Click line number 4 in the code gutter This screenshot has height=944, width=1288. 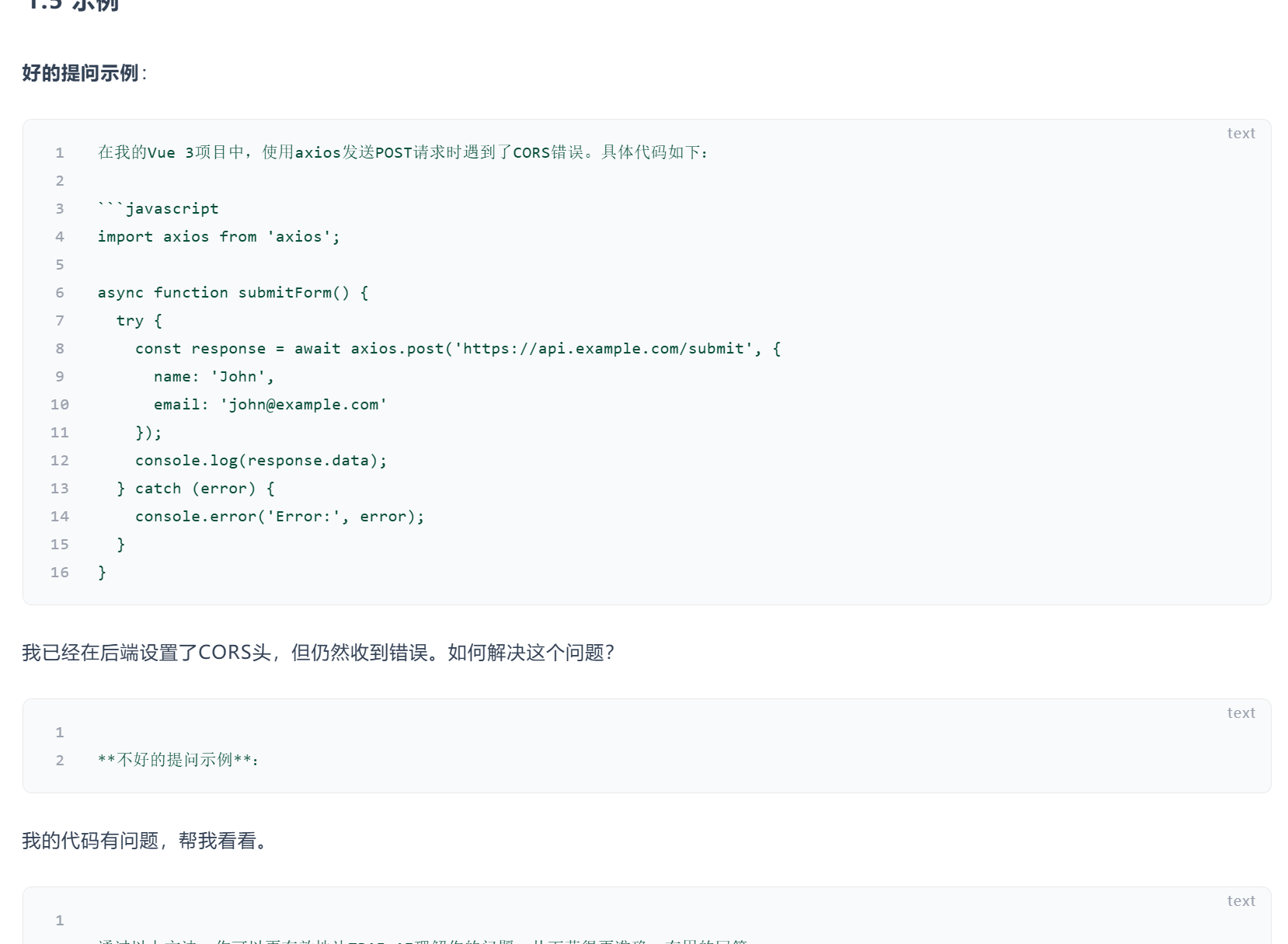click(x=60, y=236)
